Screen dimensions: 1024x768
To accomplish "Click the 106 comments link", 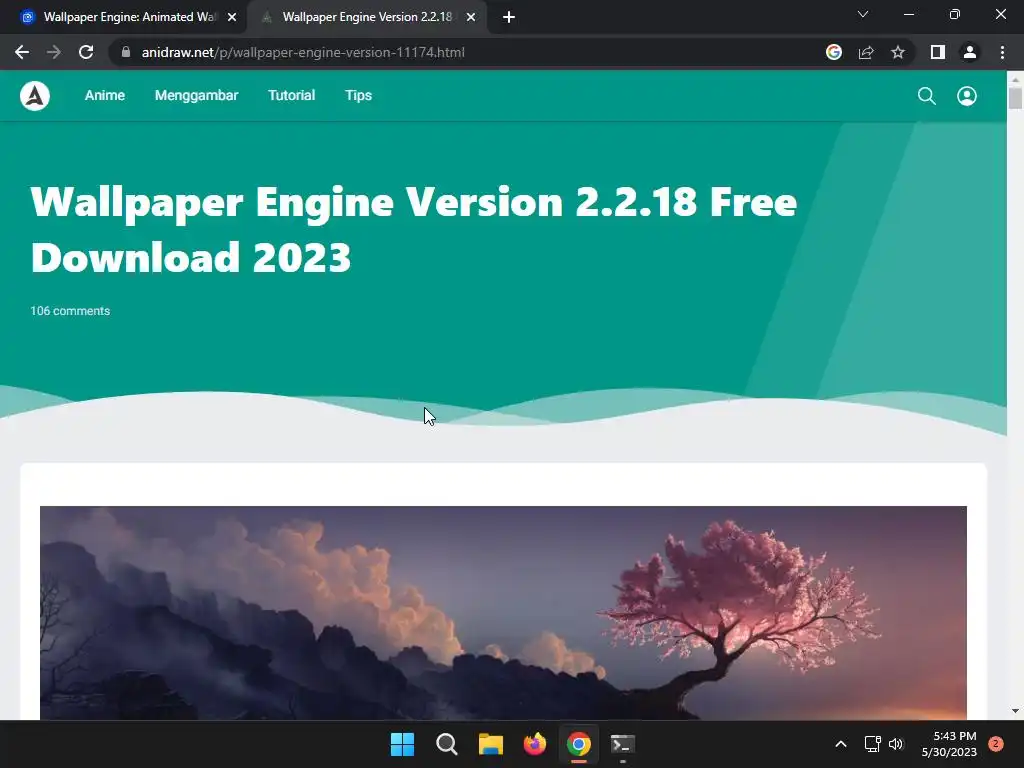I will point(70,311).
